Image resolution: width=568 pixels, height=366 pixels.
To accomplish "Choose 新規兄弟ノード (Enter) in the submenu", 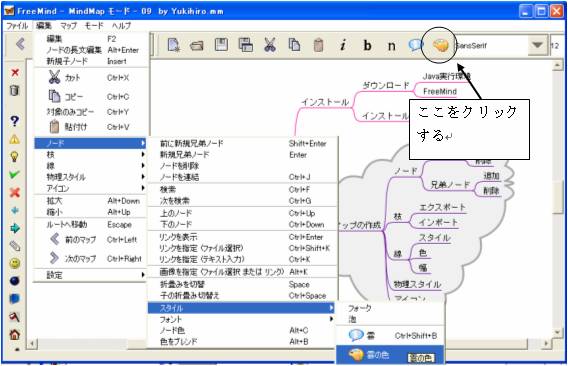I will [242, 155].
